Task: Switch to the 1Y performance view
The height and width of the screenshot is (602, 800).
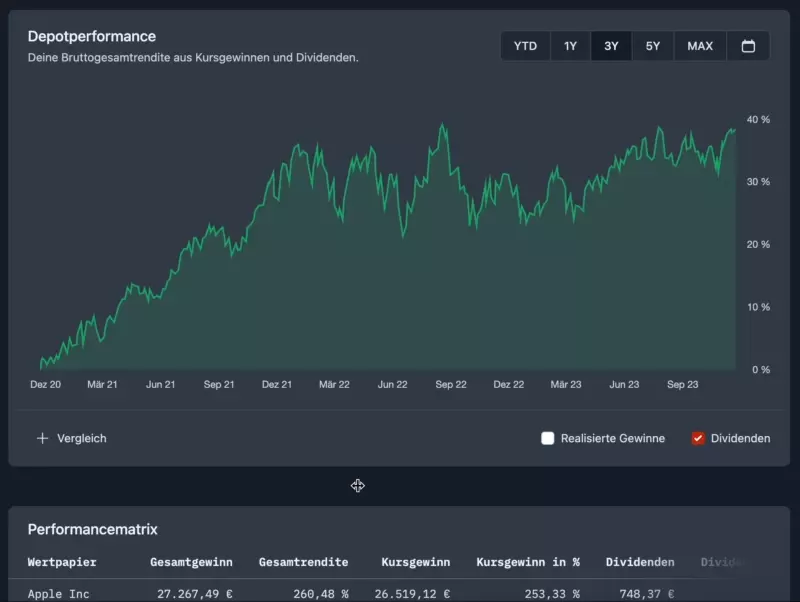Action: click(x=570, y=45)
